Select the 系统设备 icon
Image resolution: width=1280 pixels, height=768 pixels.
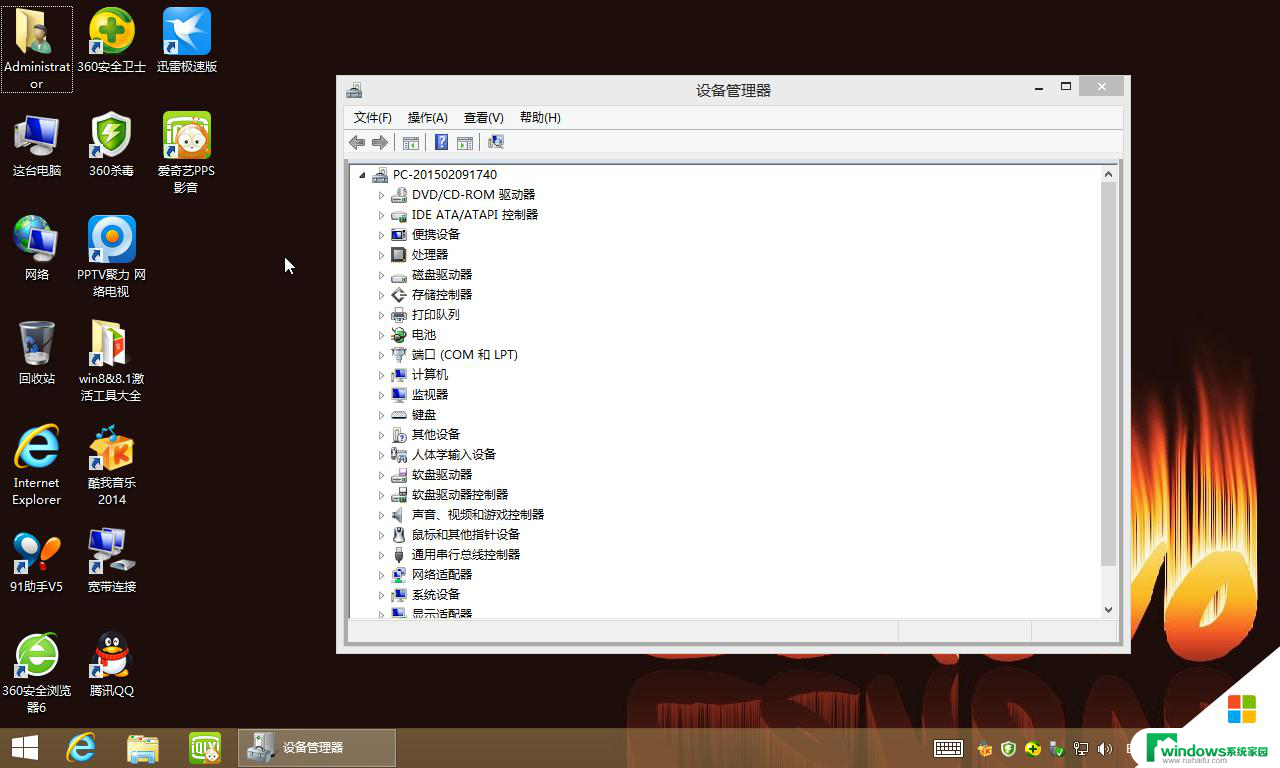click(399, 595)
